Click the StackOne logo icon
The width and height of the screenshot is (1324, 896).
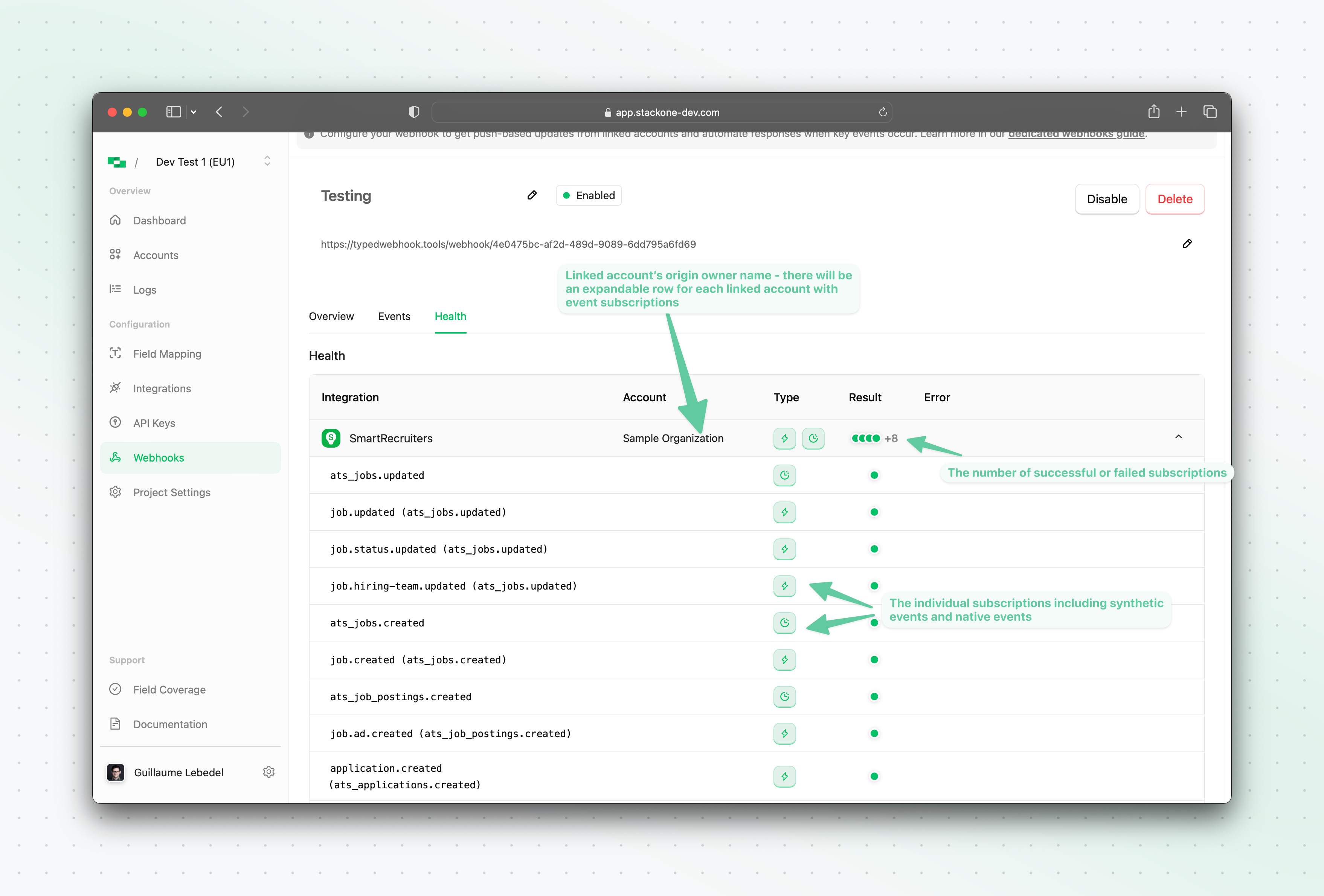pyautogui.click(x=116, y=162)
